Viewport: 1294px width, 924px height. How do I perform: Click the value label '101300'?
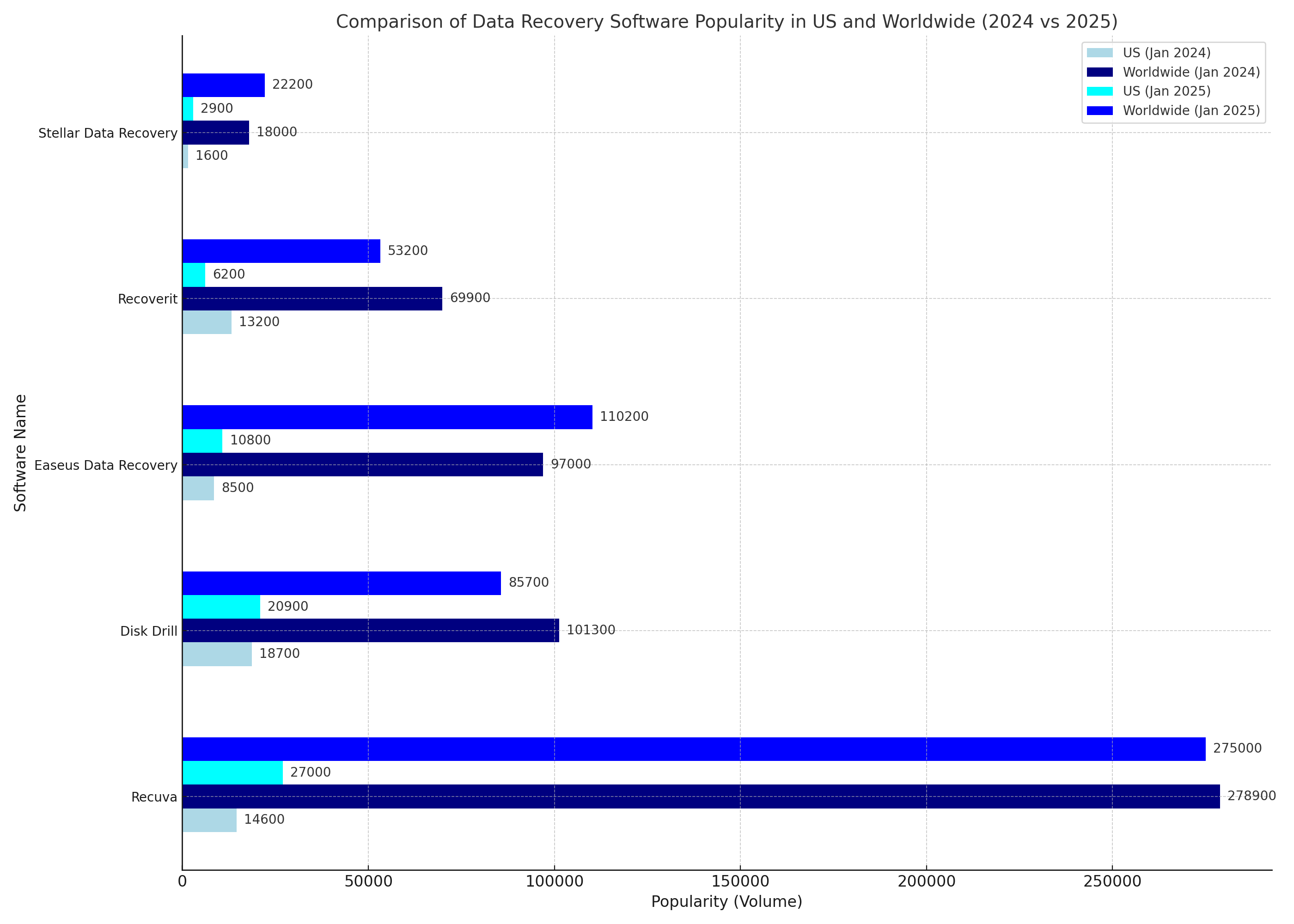[x=591, y=631]
